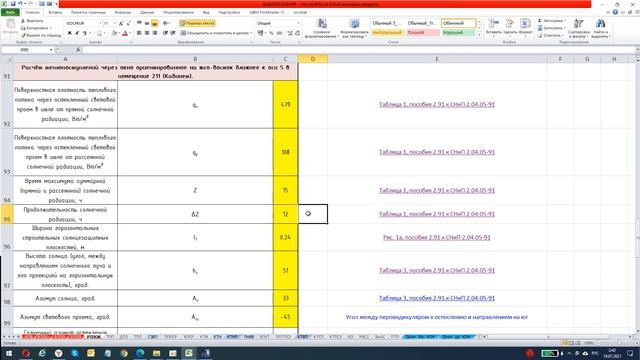Switch to Данные ribbon tab
Screen dimensions: 640x360
point(147,12)
